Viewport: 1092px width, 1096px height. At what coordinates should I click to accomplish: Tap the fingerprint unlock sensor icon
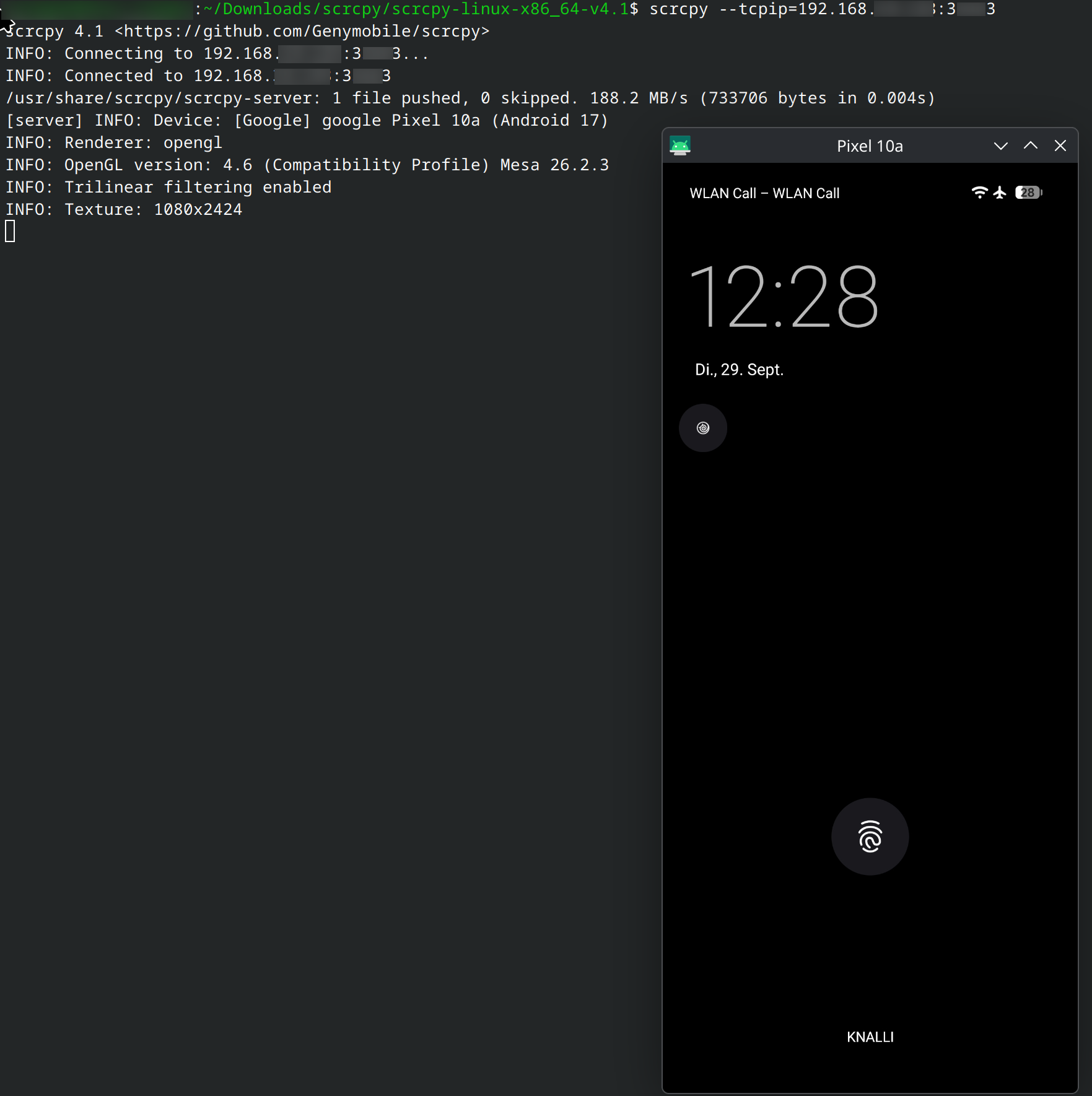[870, 836]
